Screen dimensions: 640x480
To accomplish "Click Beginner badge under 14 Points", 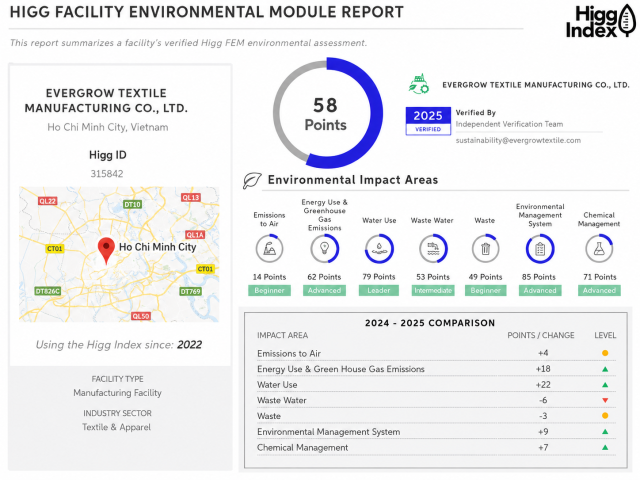I will [269, 290].
